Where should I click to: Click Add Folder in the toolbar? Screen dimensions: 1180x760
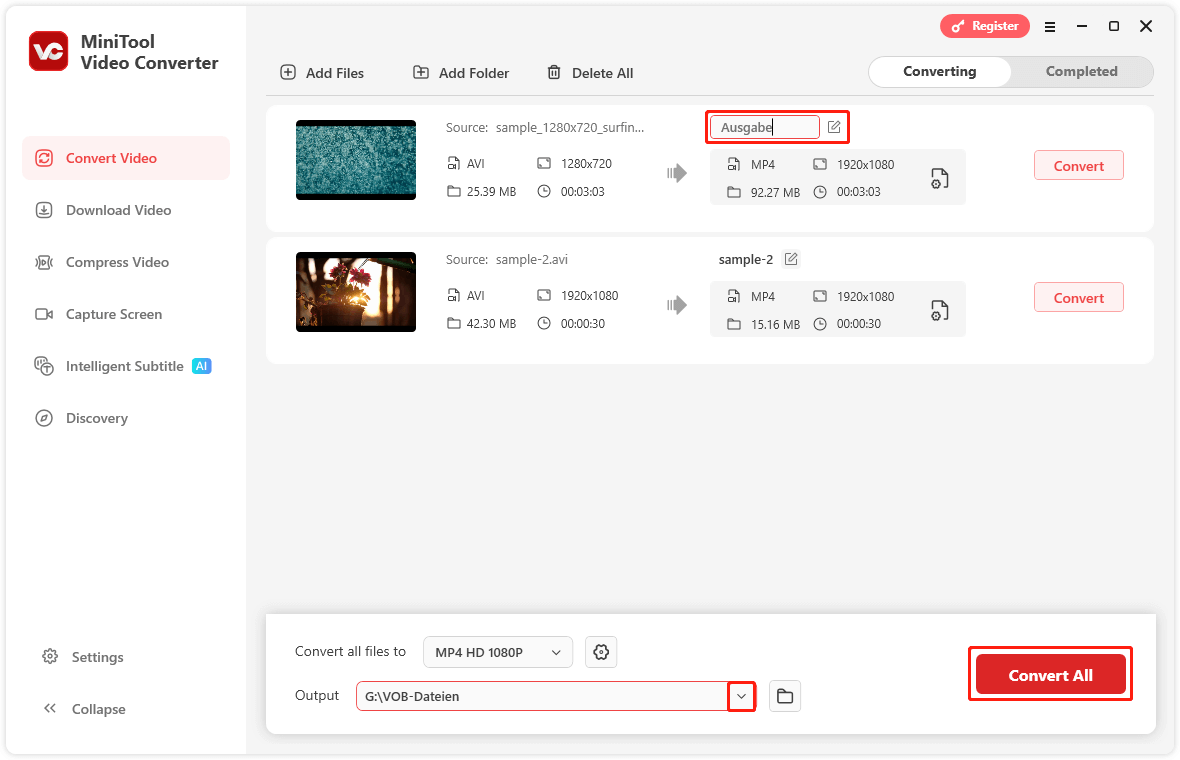point(460,72)
